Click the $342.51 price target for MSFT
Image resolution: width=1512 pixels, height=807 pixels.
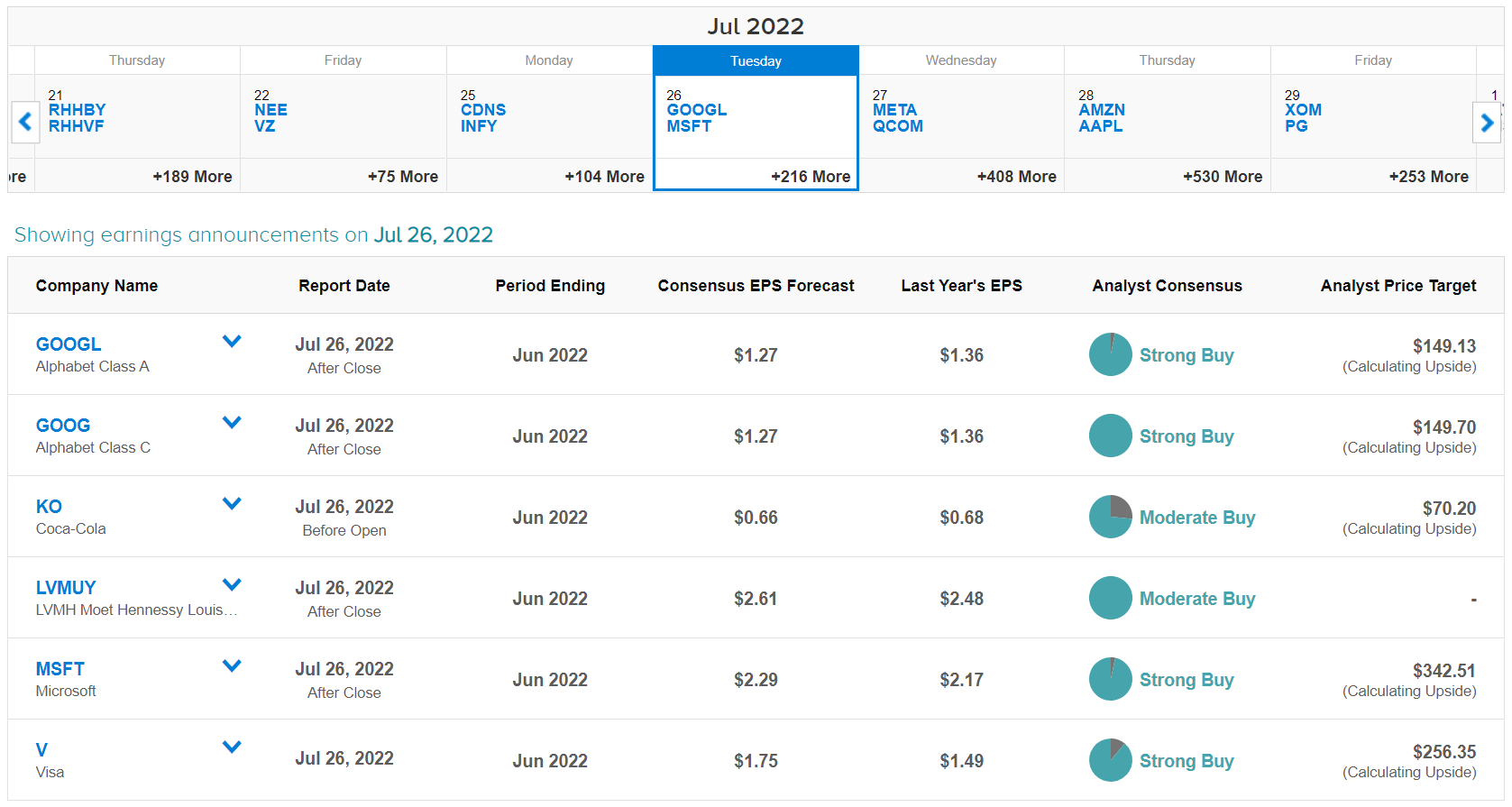(x=1444, y=671)
